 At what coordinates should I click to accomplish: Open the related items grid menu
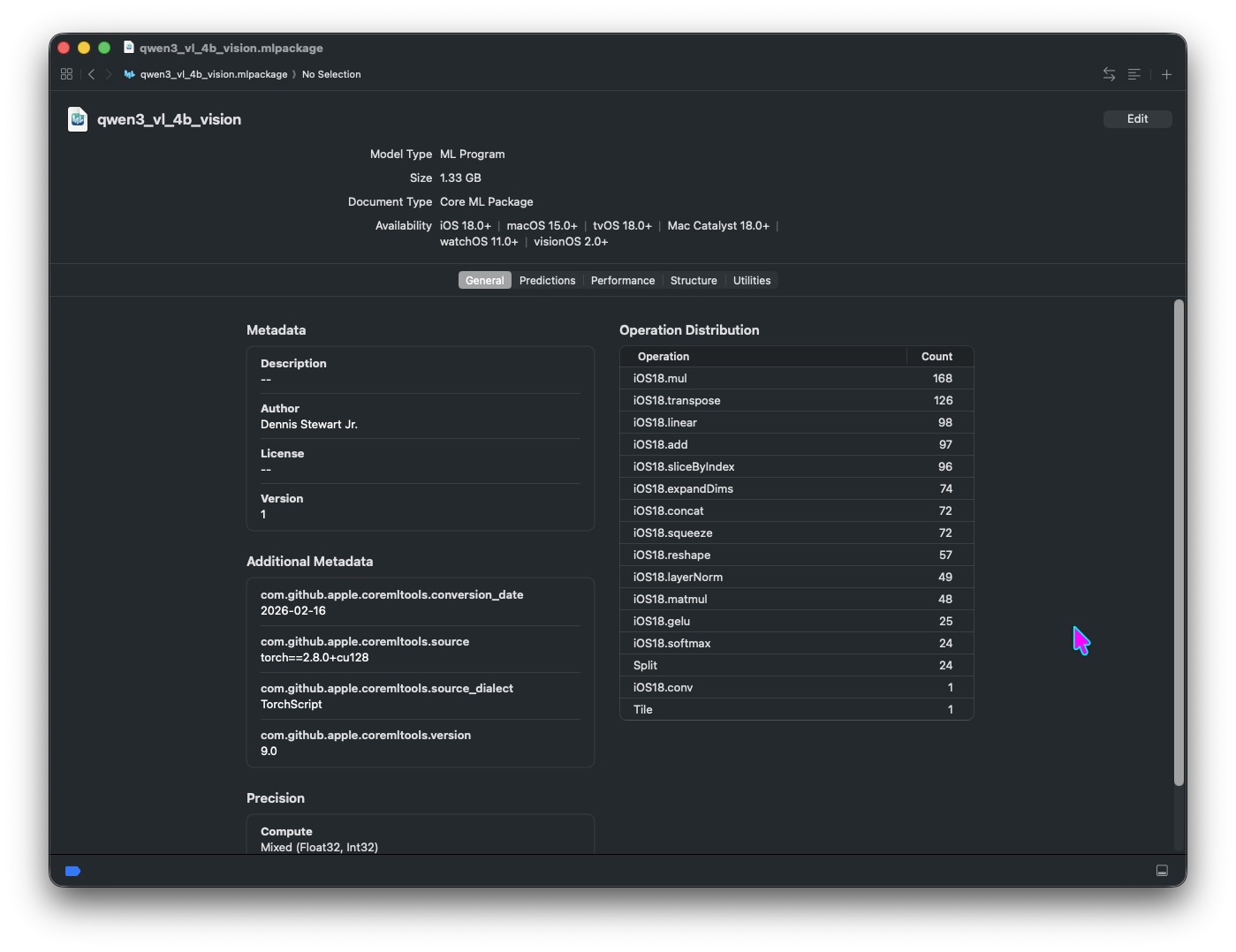click(66, 74)
